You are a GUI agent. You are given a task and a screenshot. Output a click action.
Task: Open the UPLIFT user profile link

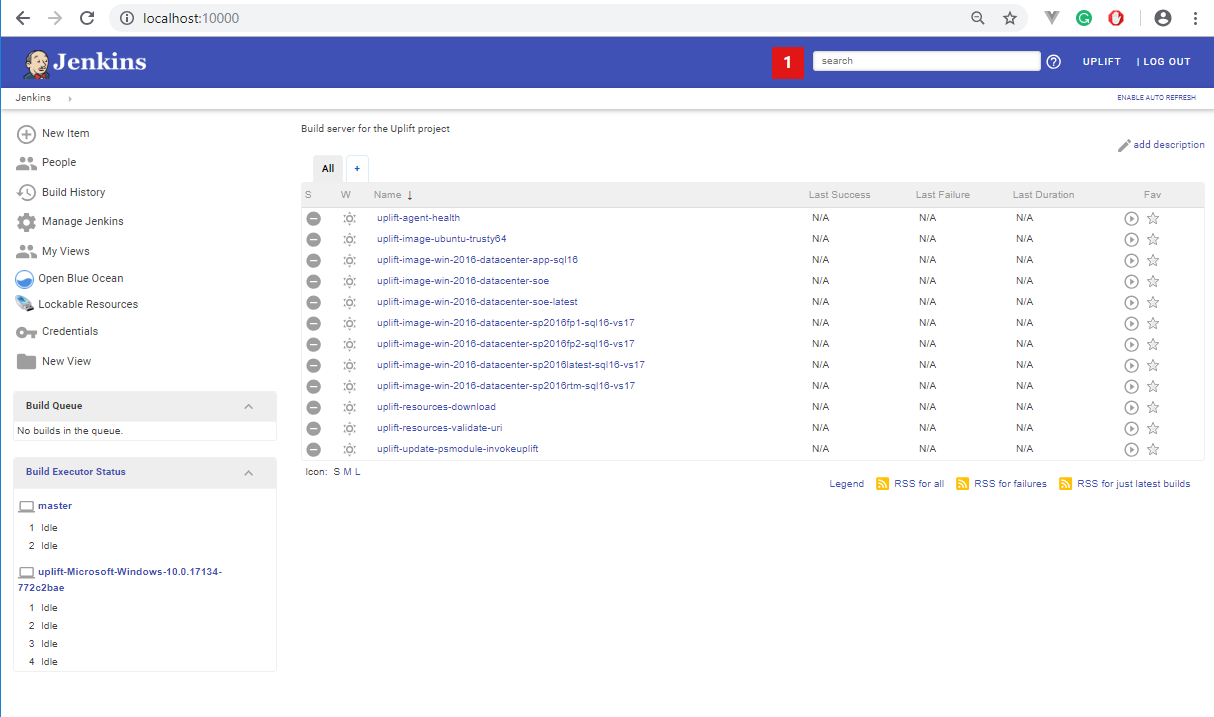pyautogui.click(x=1102, y=62)
